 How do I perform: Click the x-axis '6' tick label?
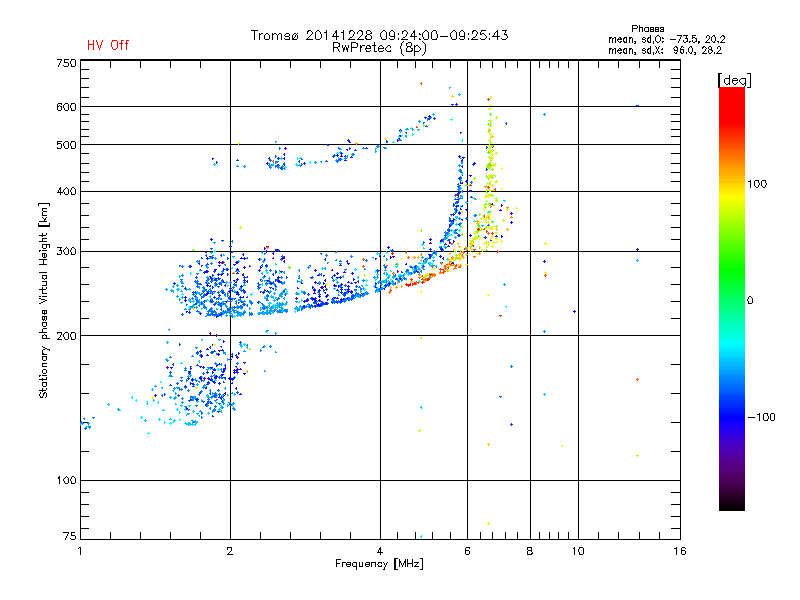tap(467, 551)
